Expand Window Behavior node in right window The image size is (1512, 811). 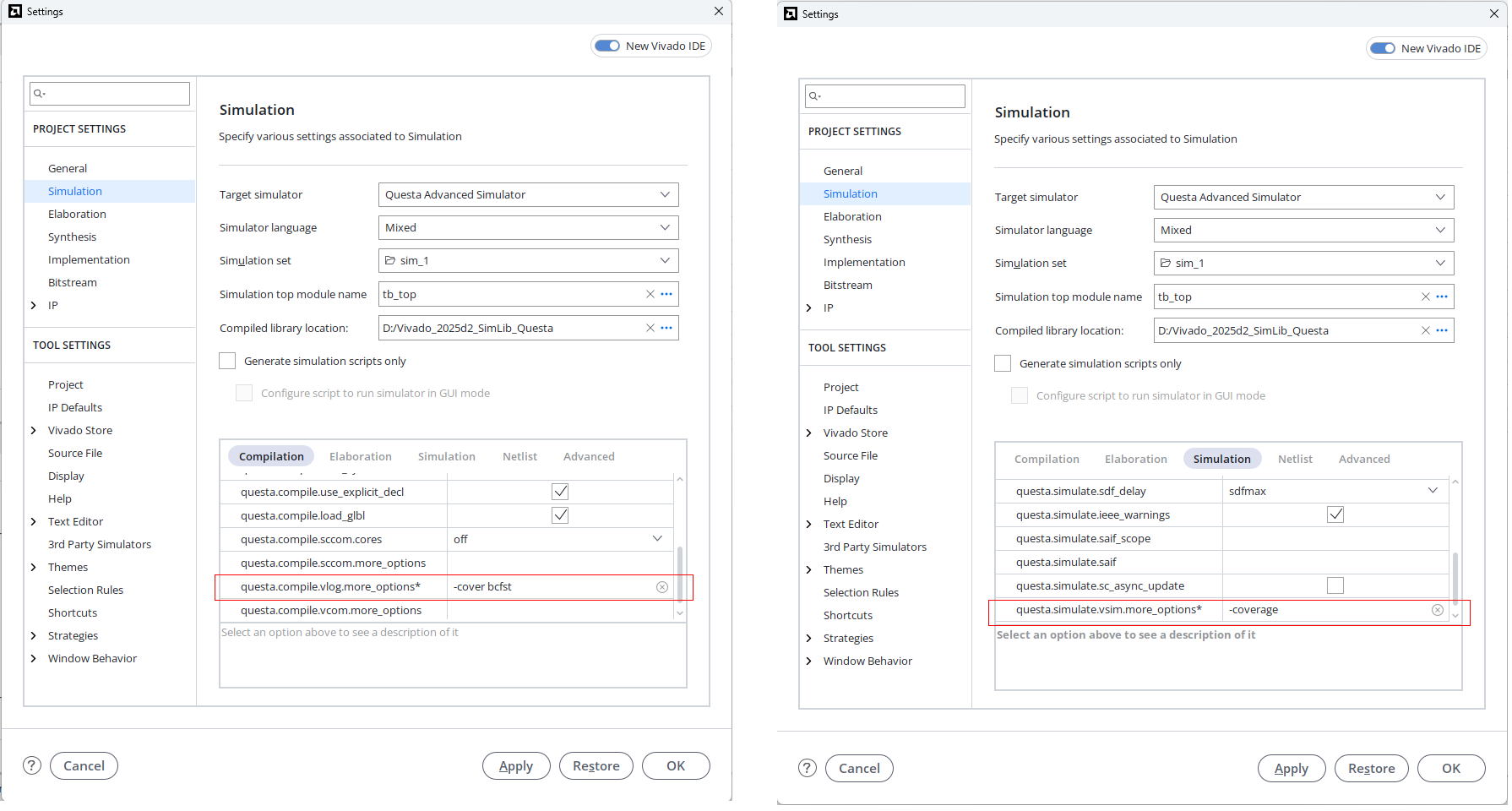[809, 661]
